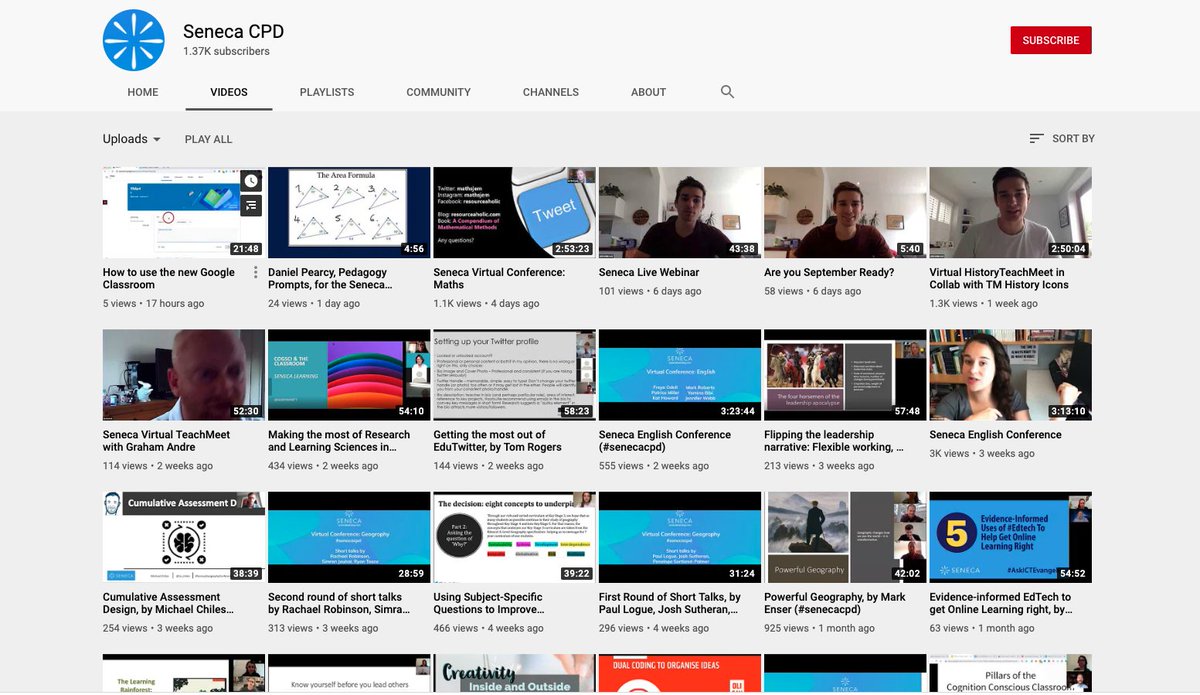Viewport: 1200px width, 695px height.
Task: Expand the Uploads dropdown
Action: click(x=132, y=139)
